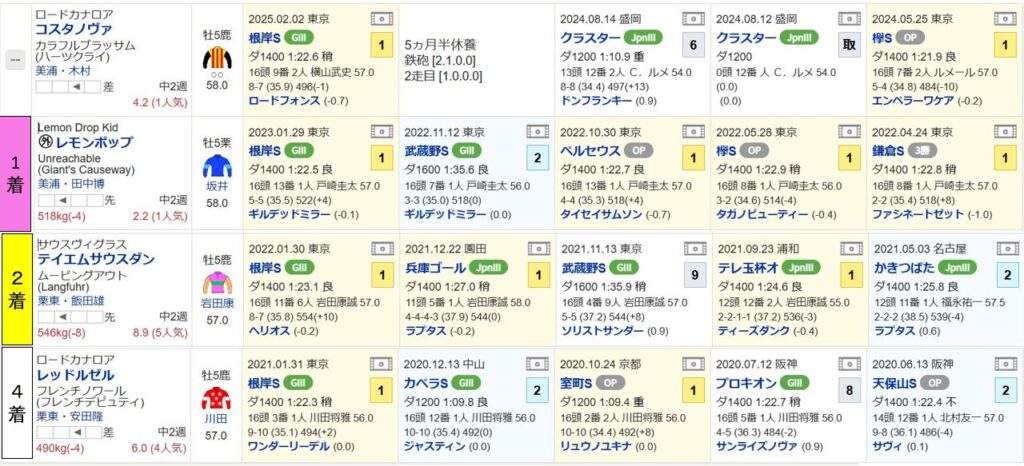Viewport: 1024px width, 466px height.
Task: Open video icon for 2022.11.12 東京 武蔵野S
Action: click(537, 132)
